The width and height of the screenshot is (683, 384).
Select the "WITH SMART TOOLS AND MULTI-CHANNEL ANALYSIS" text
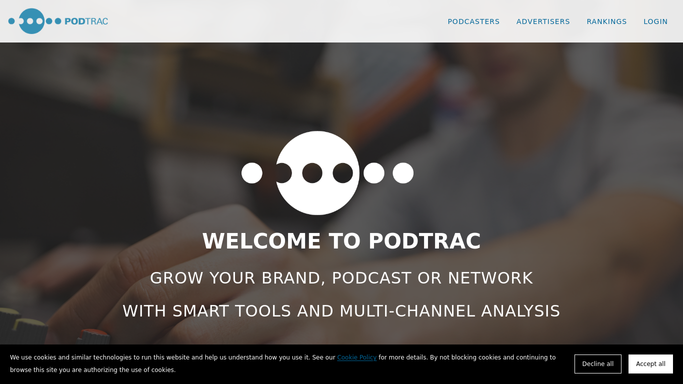(342, 311)
